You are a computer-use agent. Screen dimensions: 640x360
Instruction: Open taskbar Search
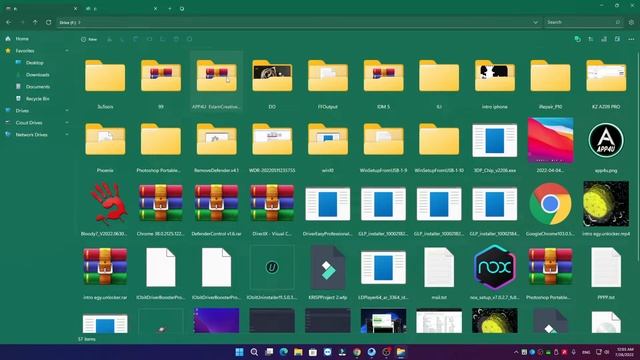tap(254, 352)
